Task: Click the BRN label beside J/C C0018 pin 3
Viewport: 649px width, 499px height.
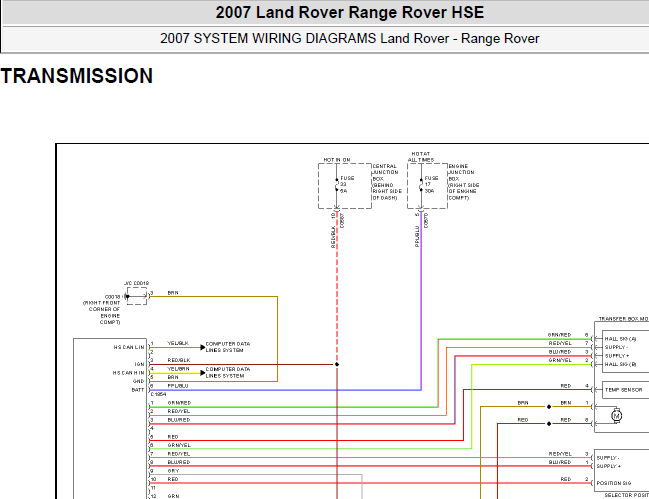Action: [x=173, y=293]
